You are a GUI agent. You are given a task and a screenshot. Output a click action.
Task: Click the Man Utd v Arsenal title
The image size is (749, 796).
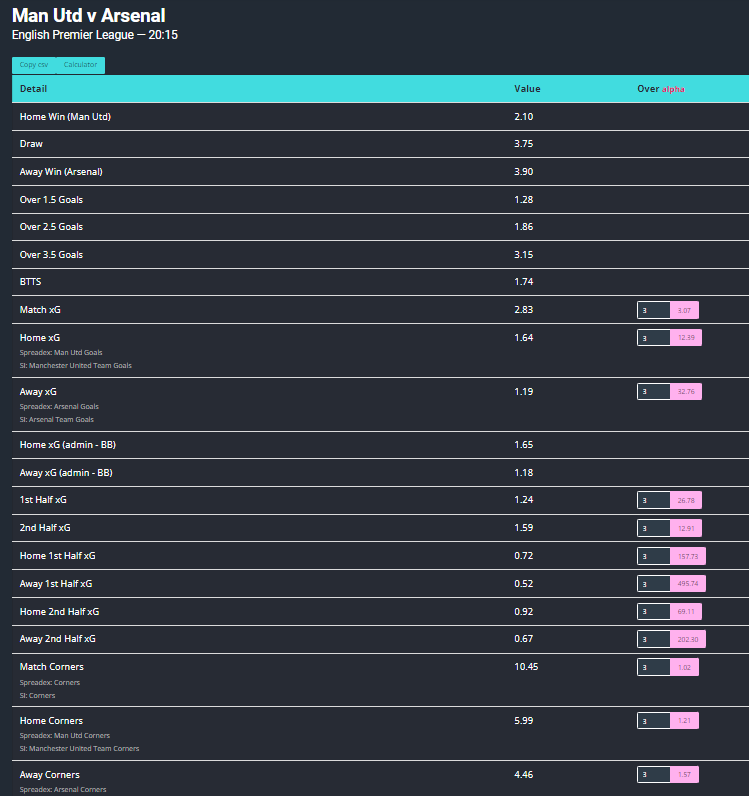(88, 16)
